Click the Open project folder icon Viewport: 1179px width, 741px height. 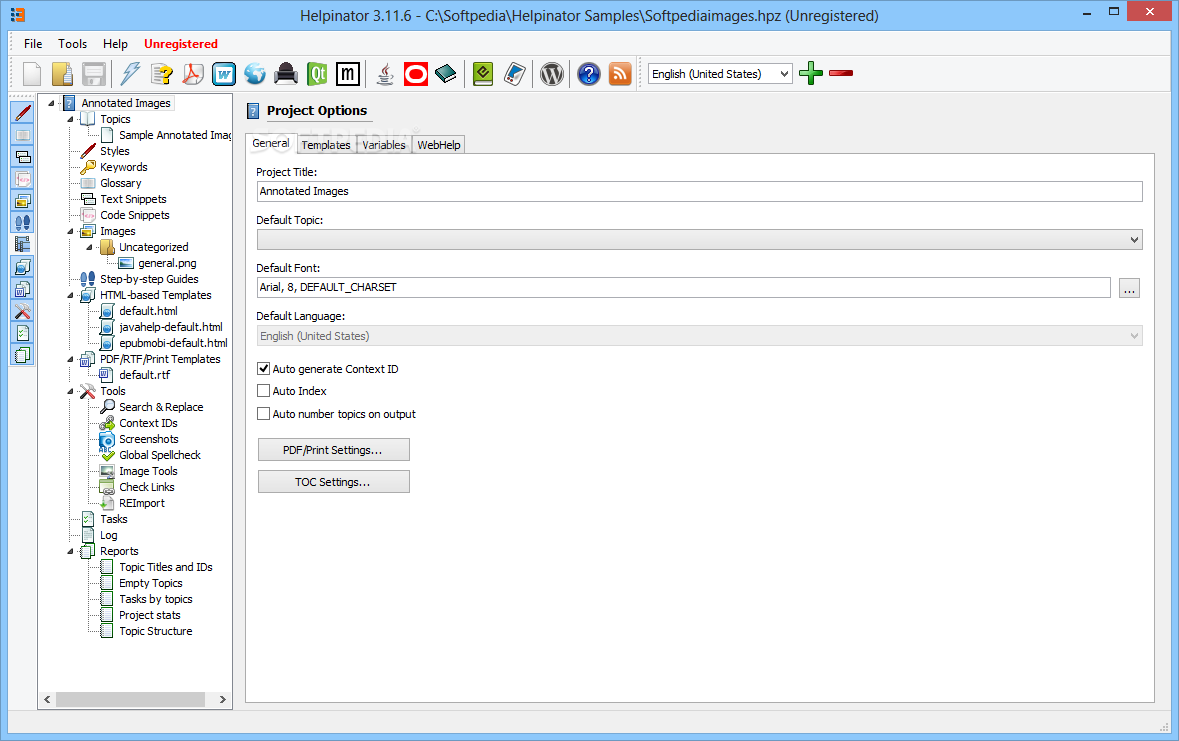click(x=62, y=74)
